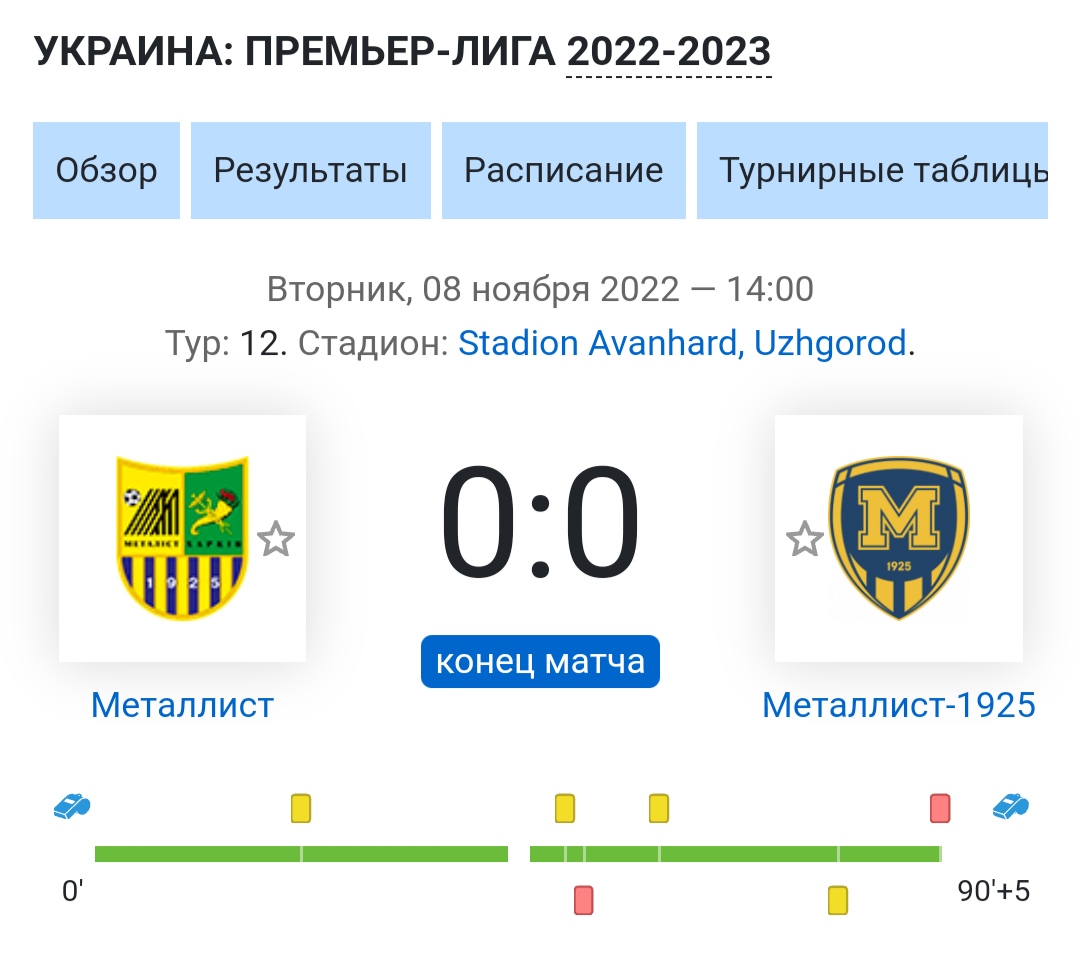1080x954 pixels.
Task: Click the Металлист club crest
Action: click(182, 538)
